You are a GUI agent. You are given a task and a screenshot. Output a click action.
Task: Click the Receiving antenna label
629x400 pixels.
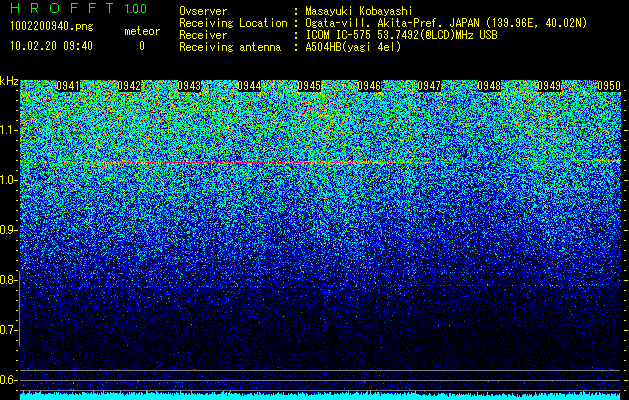(x=230, y=47)
